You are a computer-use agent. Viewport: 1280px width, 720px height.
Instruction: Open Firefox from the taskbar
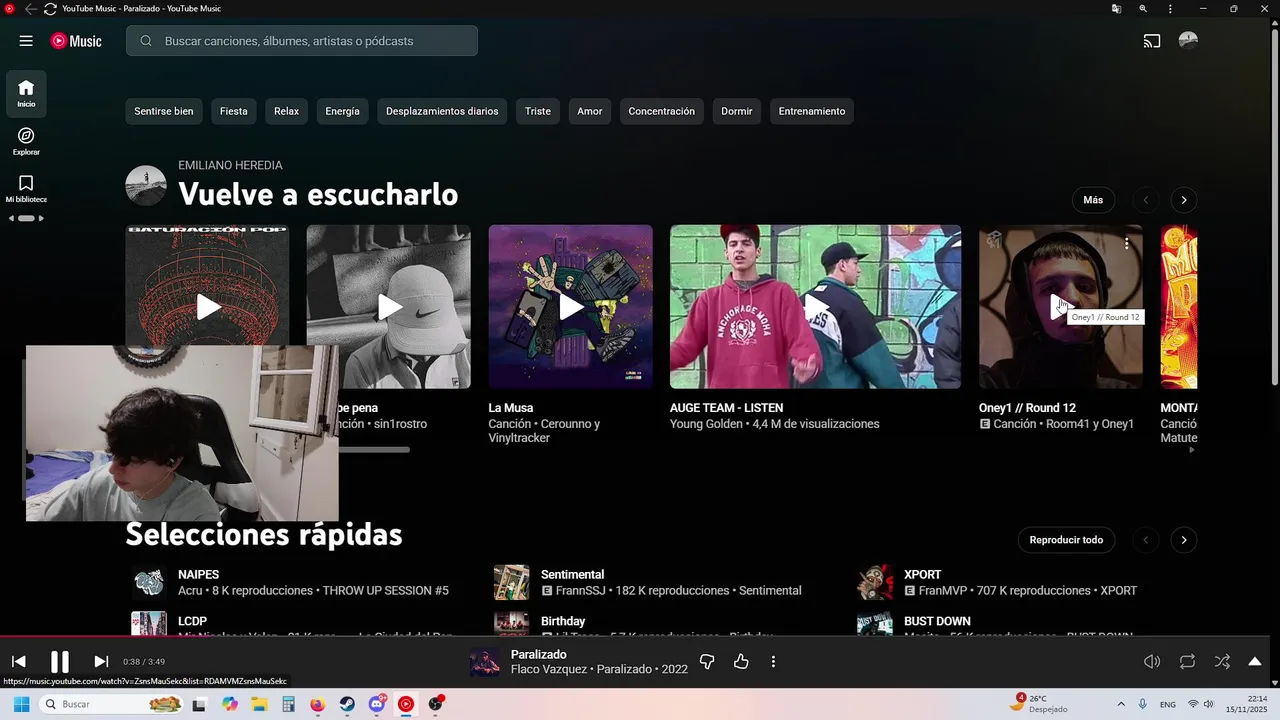click(318, 704)
